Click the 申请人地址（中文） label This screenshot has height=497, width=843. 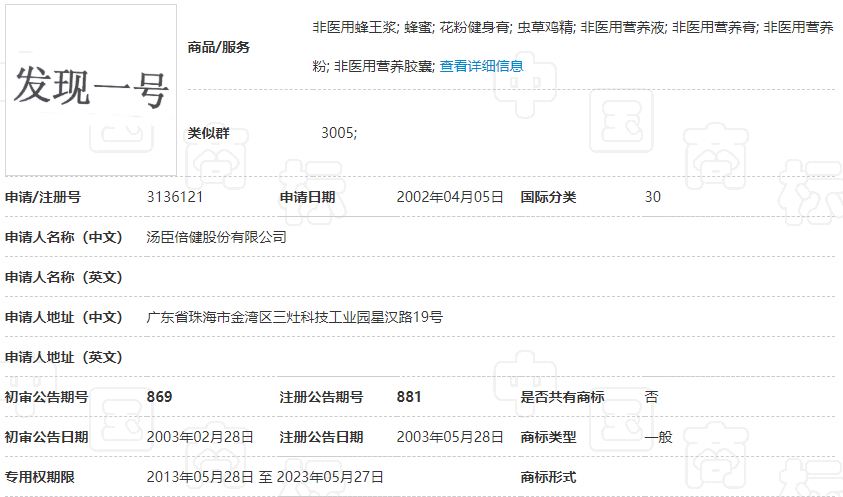click(63, 317)
